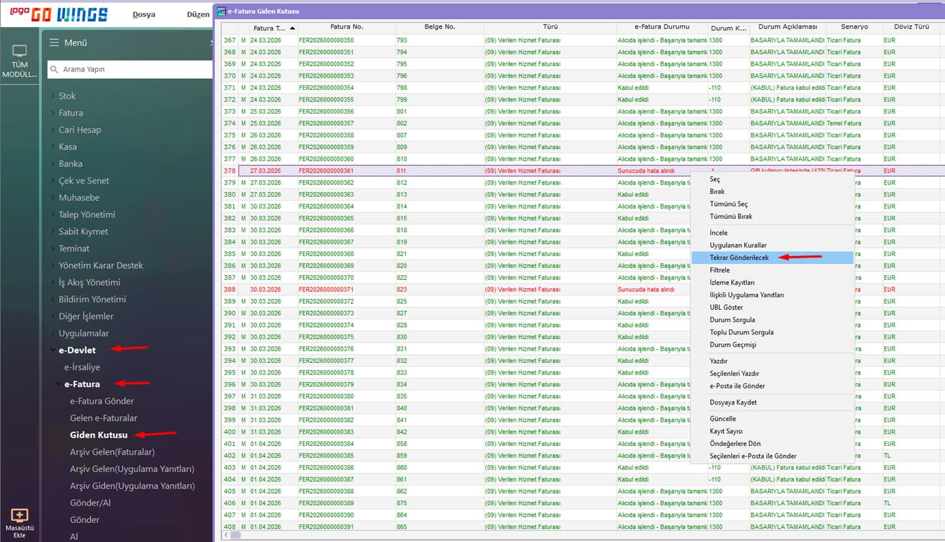Select Giden Kutusu in the sidebar
The width and height of the screenshot is (945, 542).
click(99, 435)
